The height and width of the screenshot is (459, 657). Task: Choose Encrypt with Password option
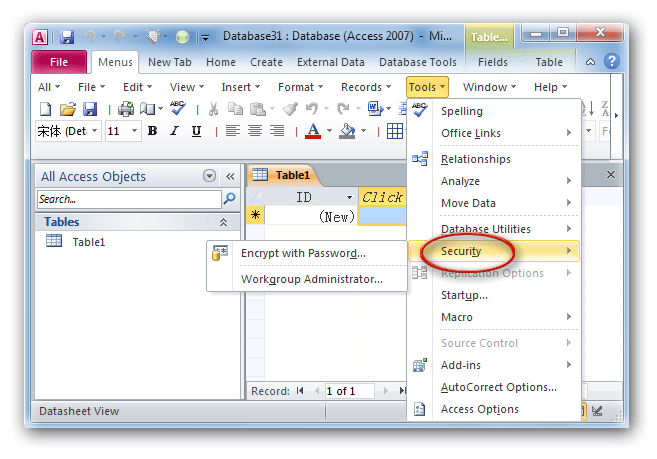click(x=307, y=253)
